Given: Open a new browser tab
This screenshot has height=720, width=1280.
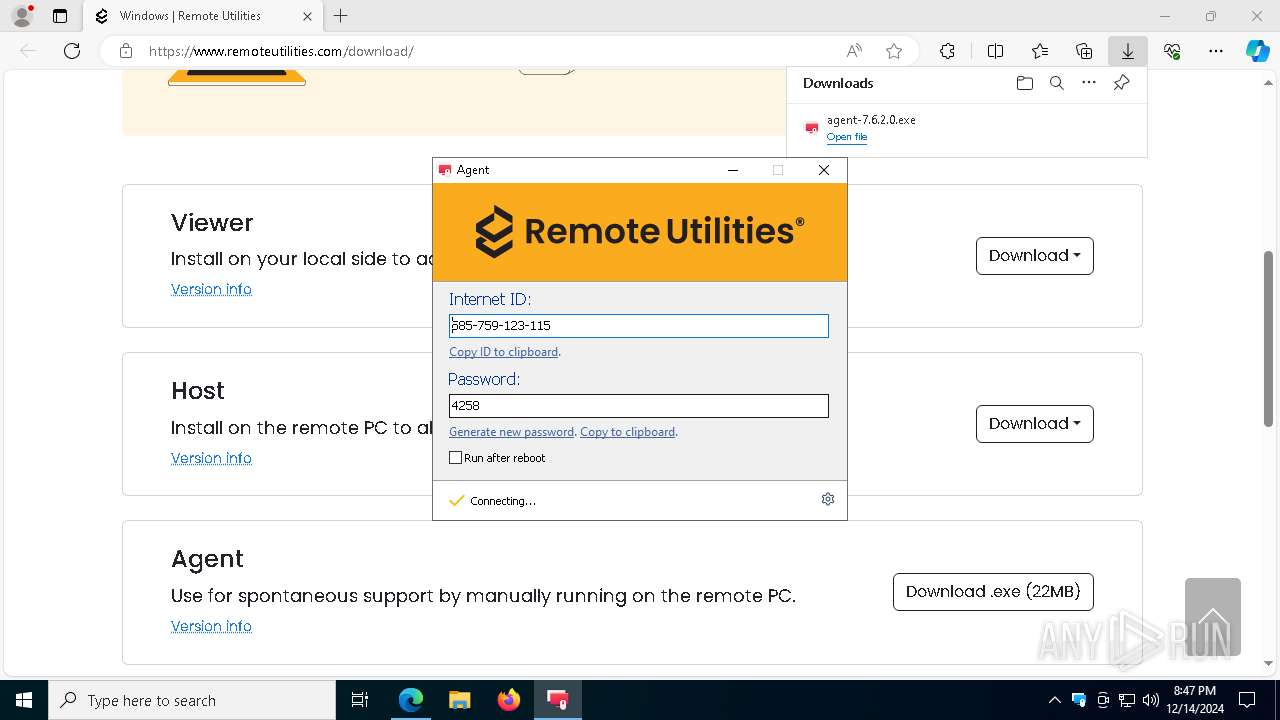Looking at the screenshot, I should 340,16.
